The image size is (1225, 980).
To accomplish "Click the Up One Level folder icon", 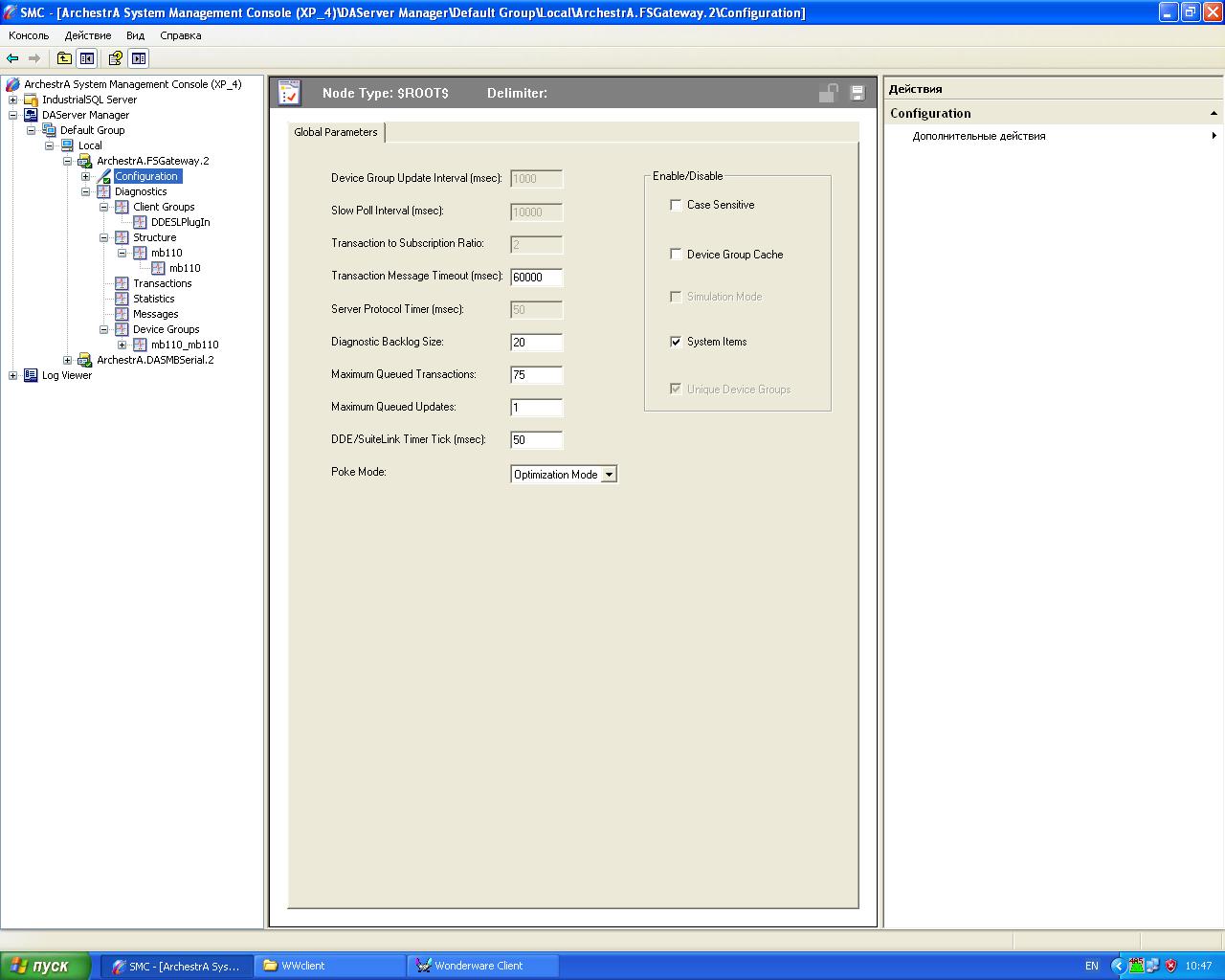I will click(x=64, y=58).
